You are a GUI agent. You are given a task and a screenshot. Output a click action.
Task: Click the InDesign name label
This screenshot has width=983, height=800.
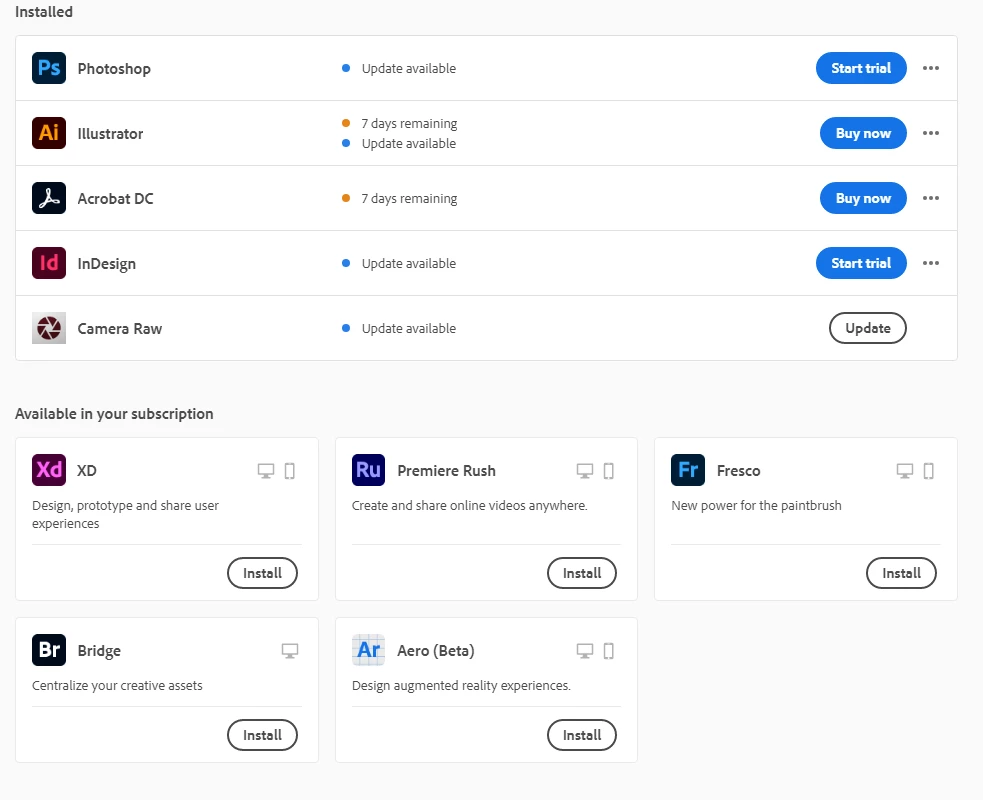pyautogui.click(x=107, y=264)
